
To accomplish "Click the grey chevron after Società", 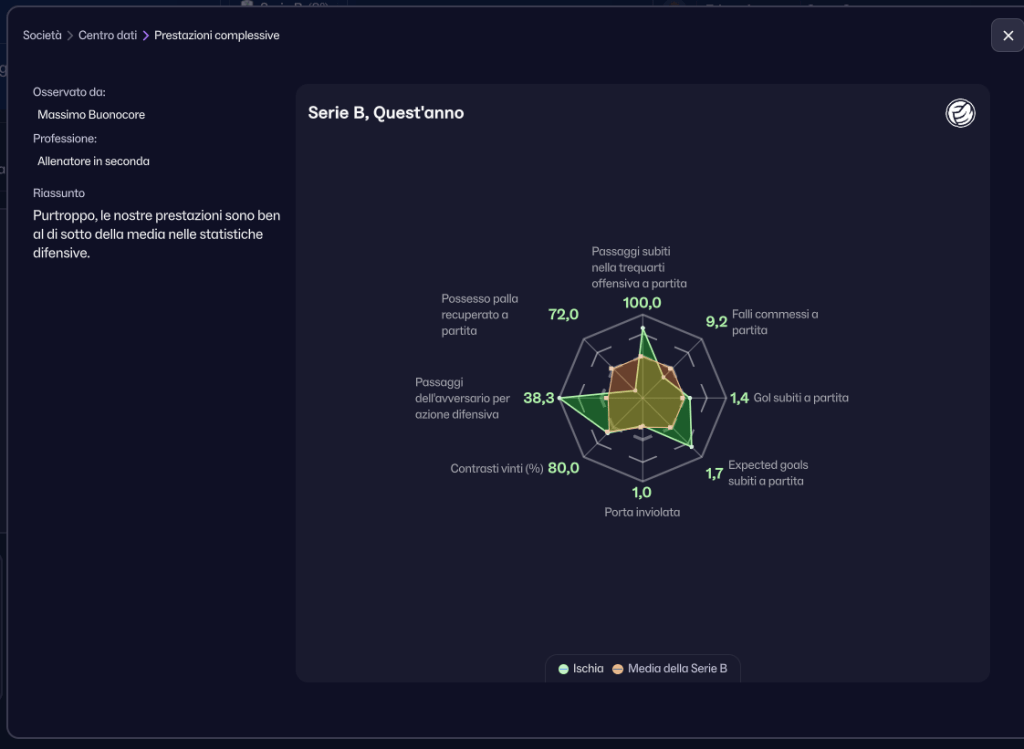I will (70, 35).
